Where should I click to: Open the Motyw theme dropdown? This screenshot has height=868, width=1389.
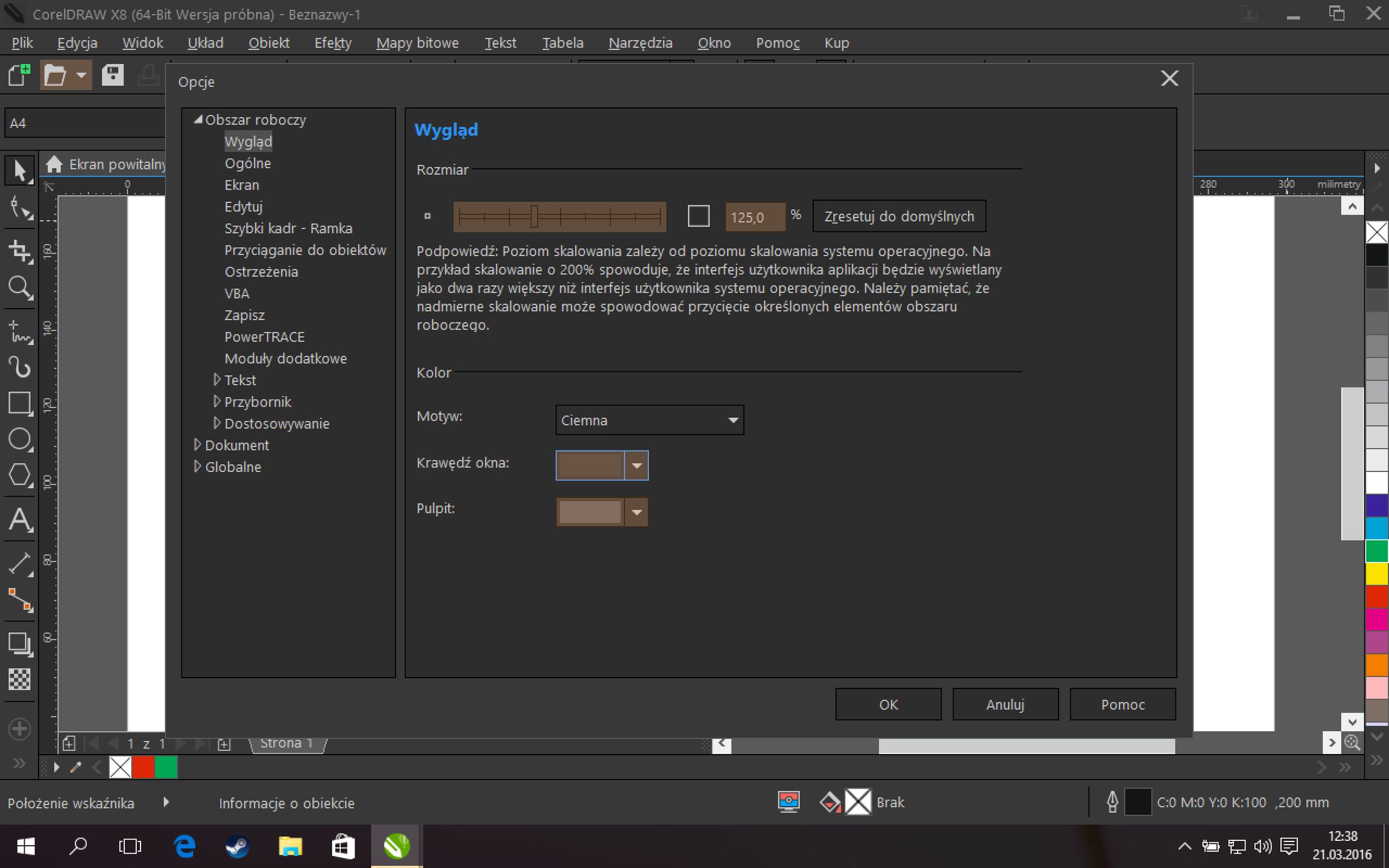[649, 420]
